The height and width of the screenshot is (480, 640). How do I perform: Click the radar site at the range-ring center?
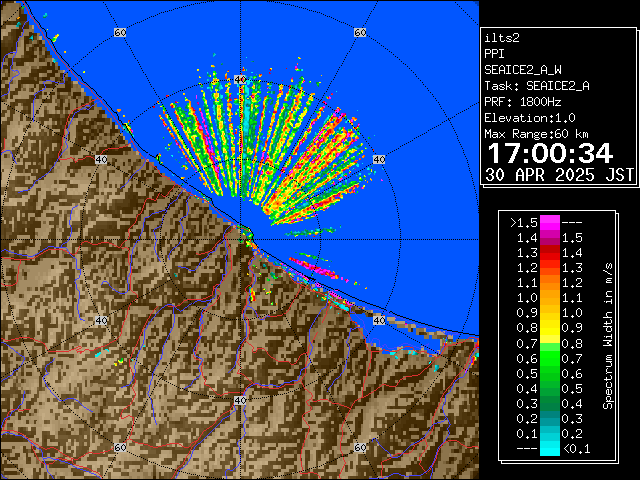[240, 240]
